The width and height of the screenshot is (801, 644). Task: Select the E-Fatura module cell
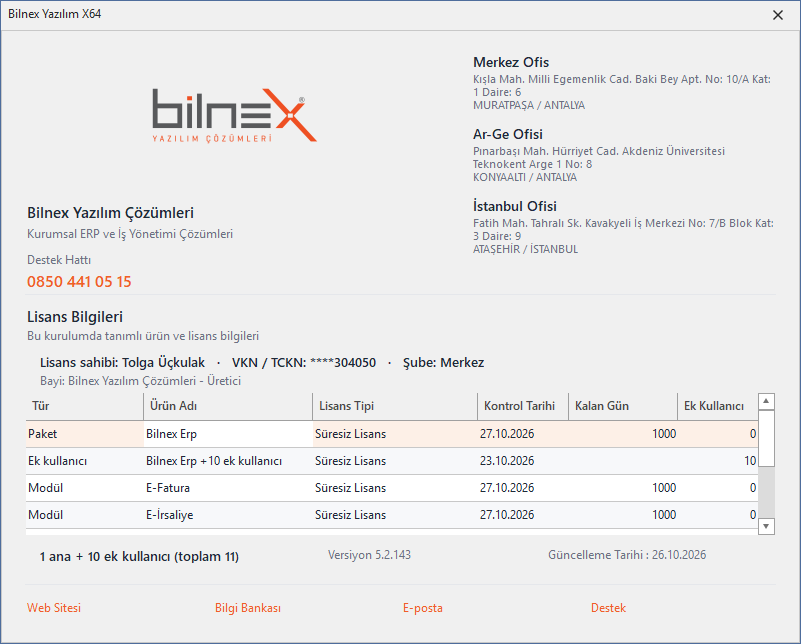tap(228, 488)
